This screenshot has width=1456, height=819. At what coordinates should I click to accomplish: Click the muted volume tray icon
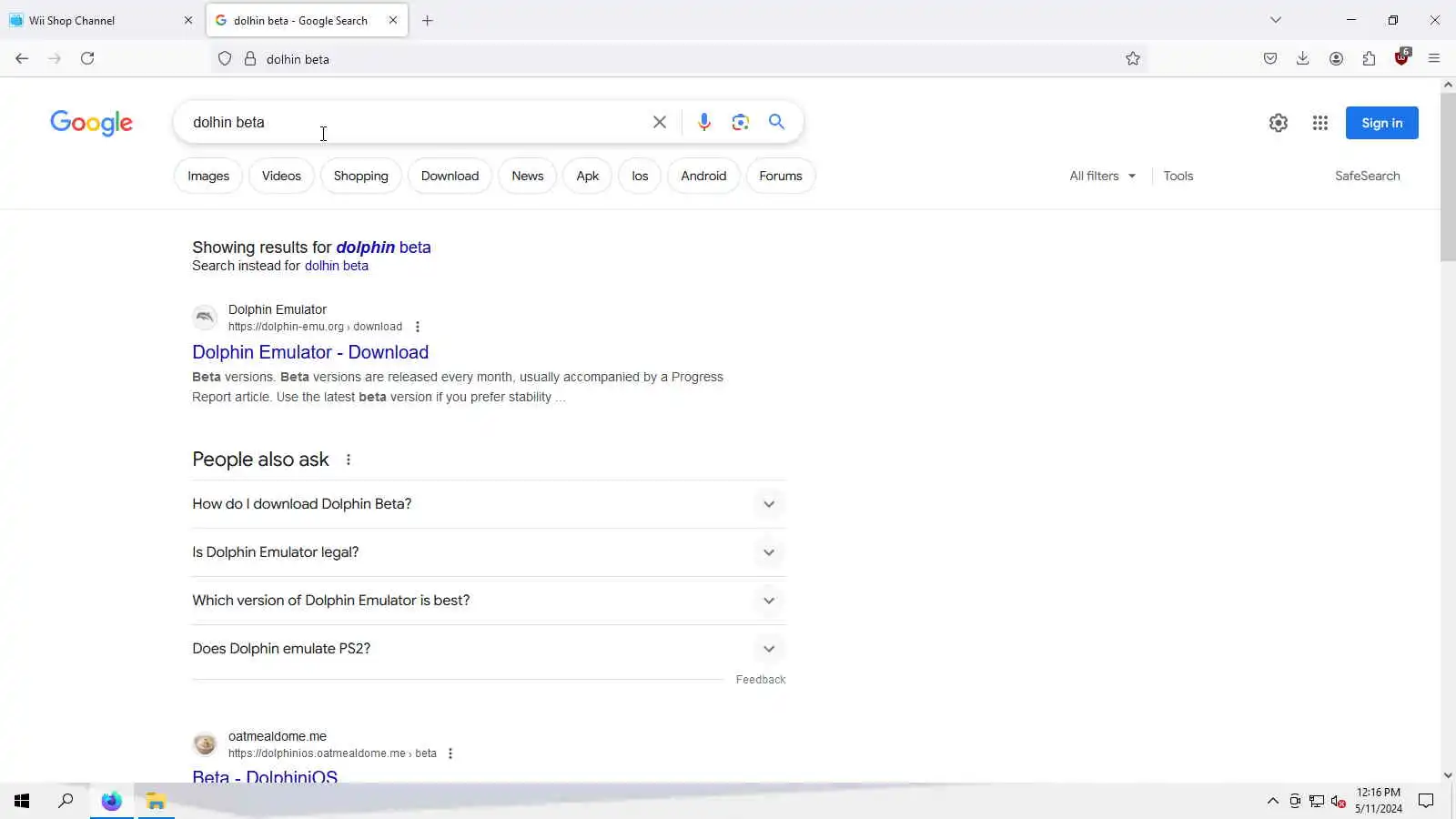click(1338, 801)
